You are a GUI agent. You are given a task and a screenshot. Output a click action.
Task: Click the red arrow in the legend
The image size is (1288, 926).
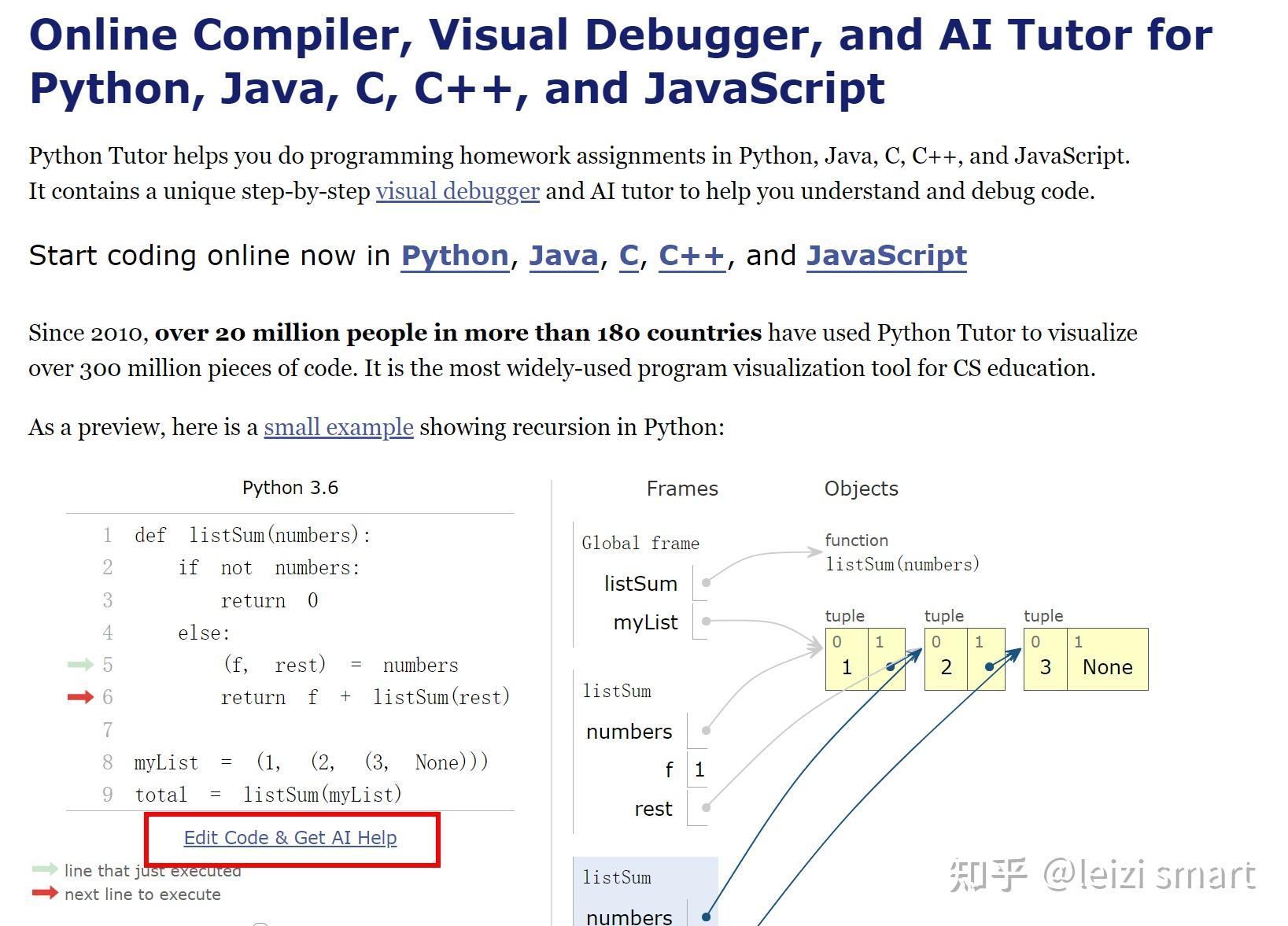tap(45, 893)
